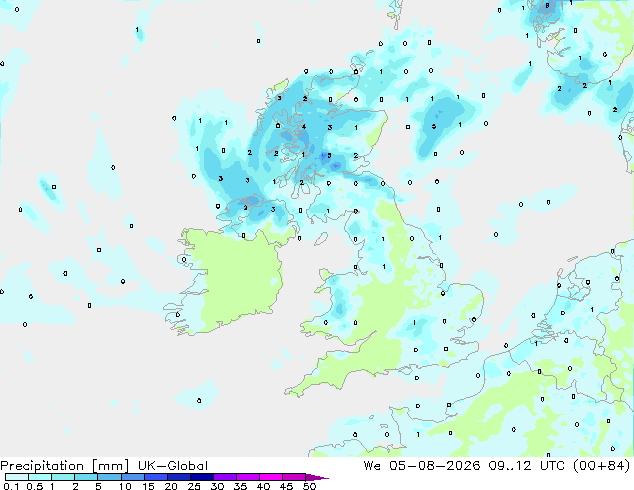Click the '45' legend scale label
Image resolution: width=634 pixels, height=490 pixels.
(286, 486)
